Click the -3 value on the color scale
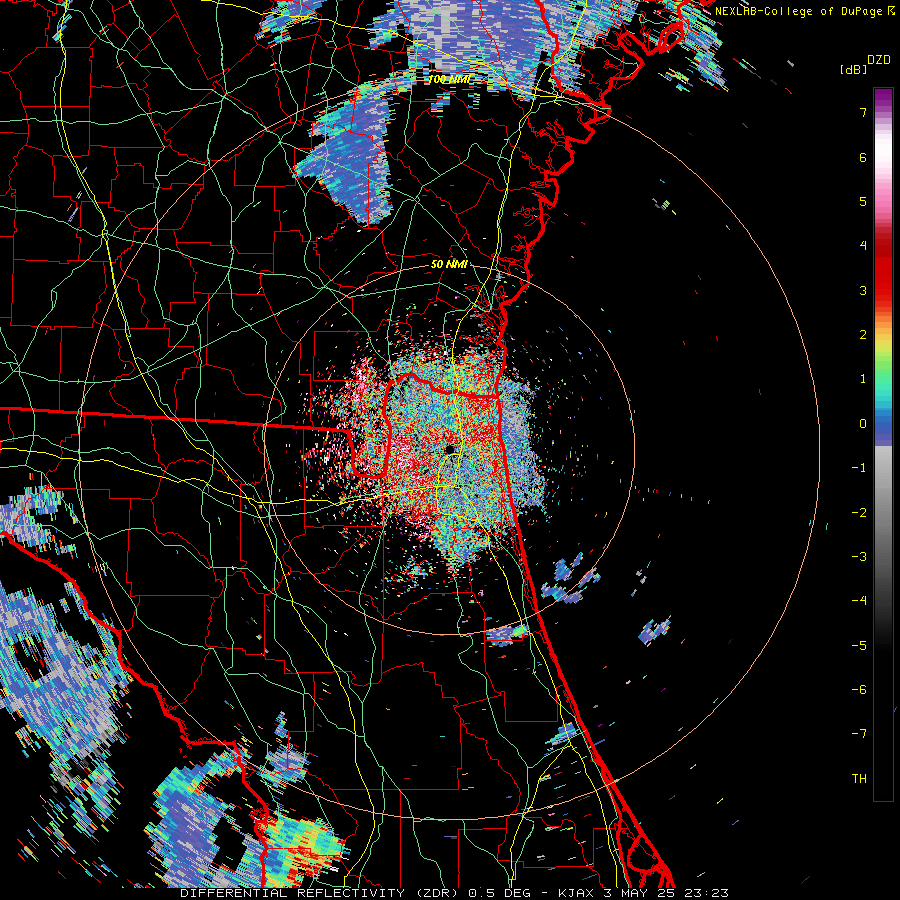This screenshot has height=900, width=900. tap(859, 557)
